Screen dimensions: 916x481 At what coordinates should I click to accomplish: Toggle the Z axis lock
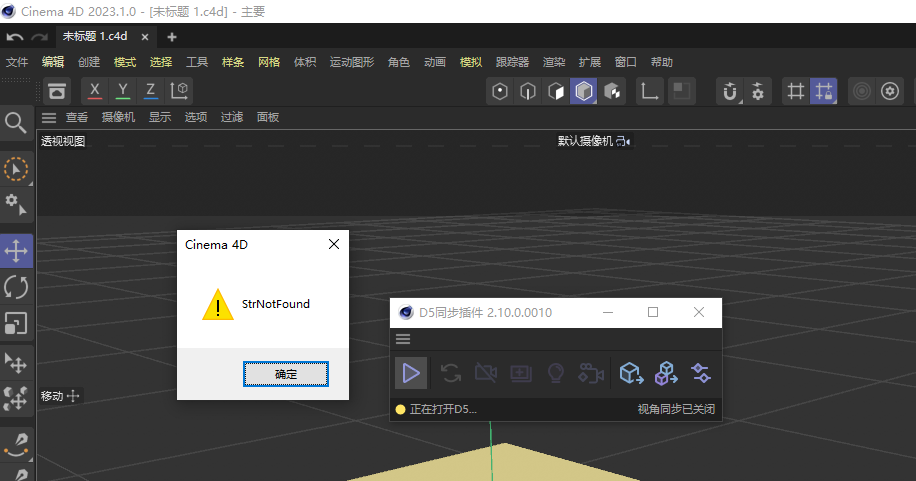pos(151,91)
